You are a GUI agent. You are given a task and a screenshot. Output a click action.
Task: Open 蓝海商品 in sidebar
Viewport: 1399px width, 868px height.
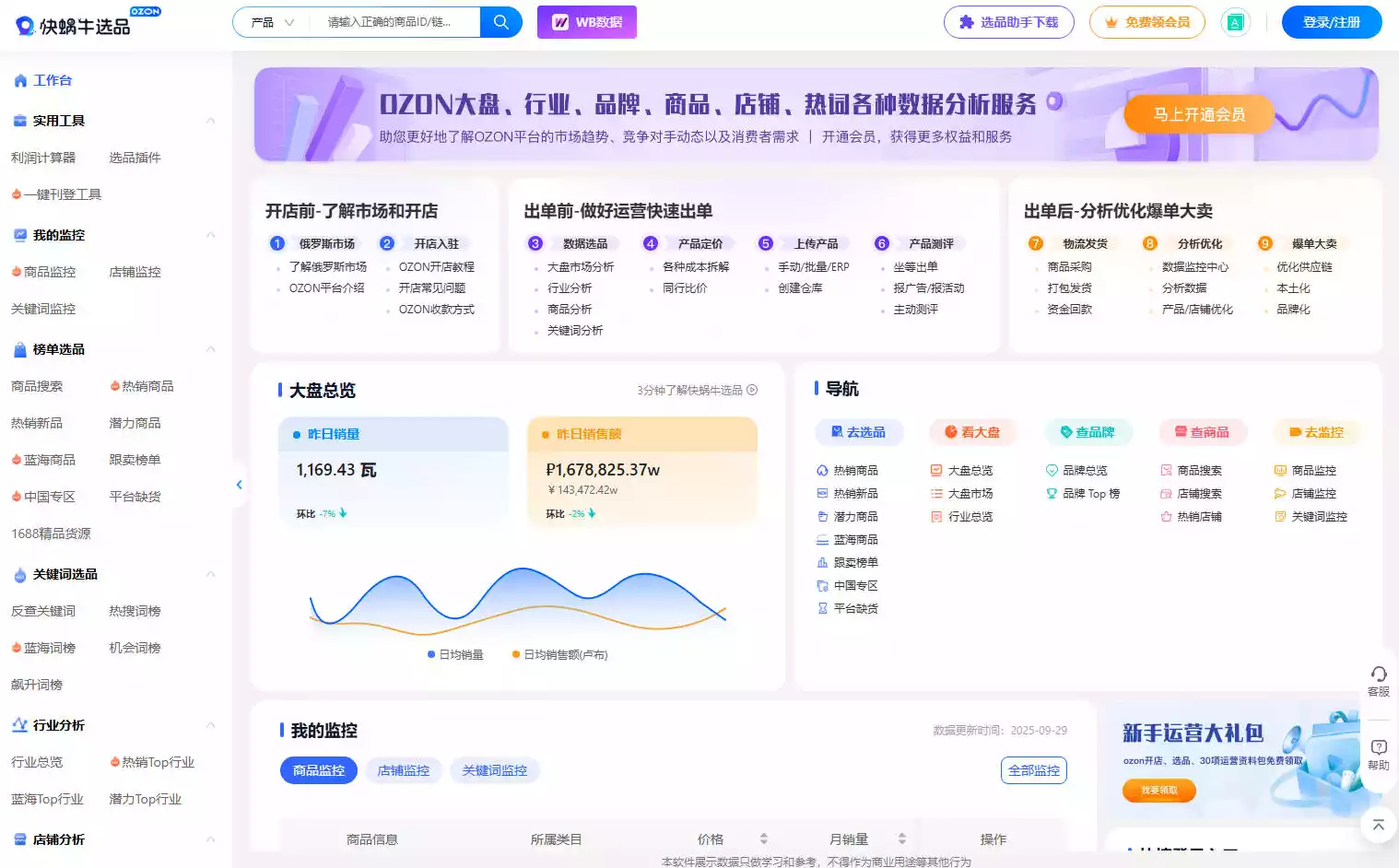tap(43, 460)
